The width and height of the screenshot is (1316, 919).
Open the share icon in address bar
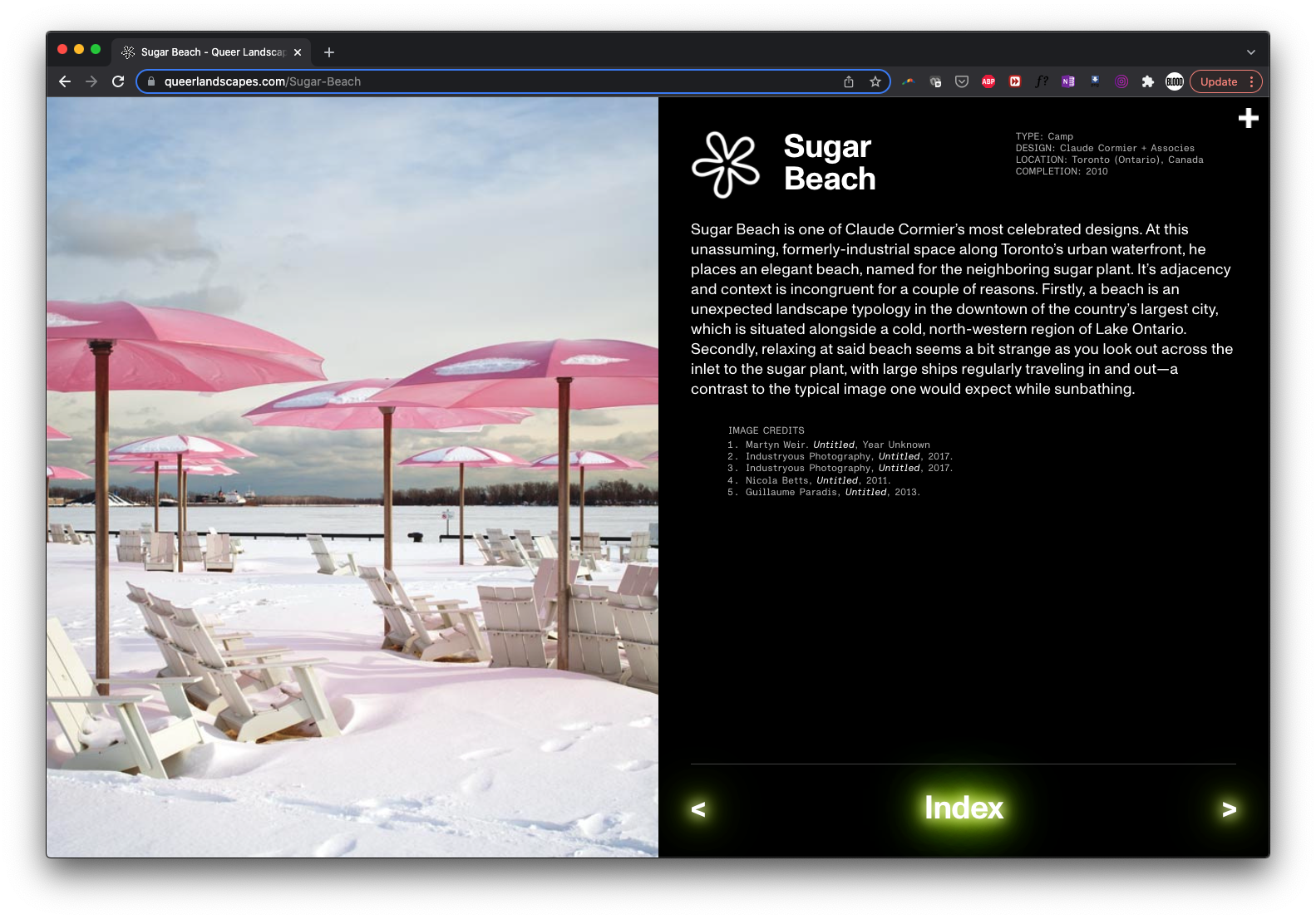849,81
